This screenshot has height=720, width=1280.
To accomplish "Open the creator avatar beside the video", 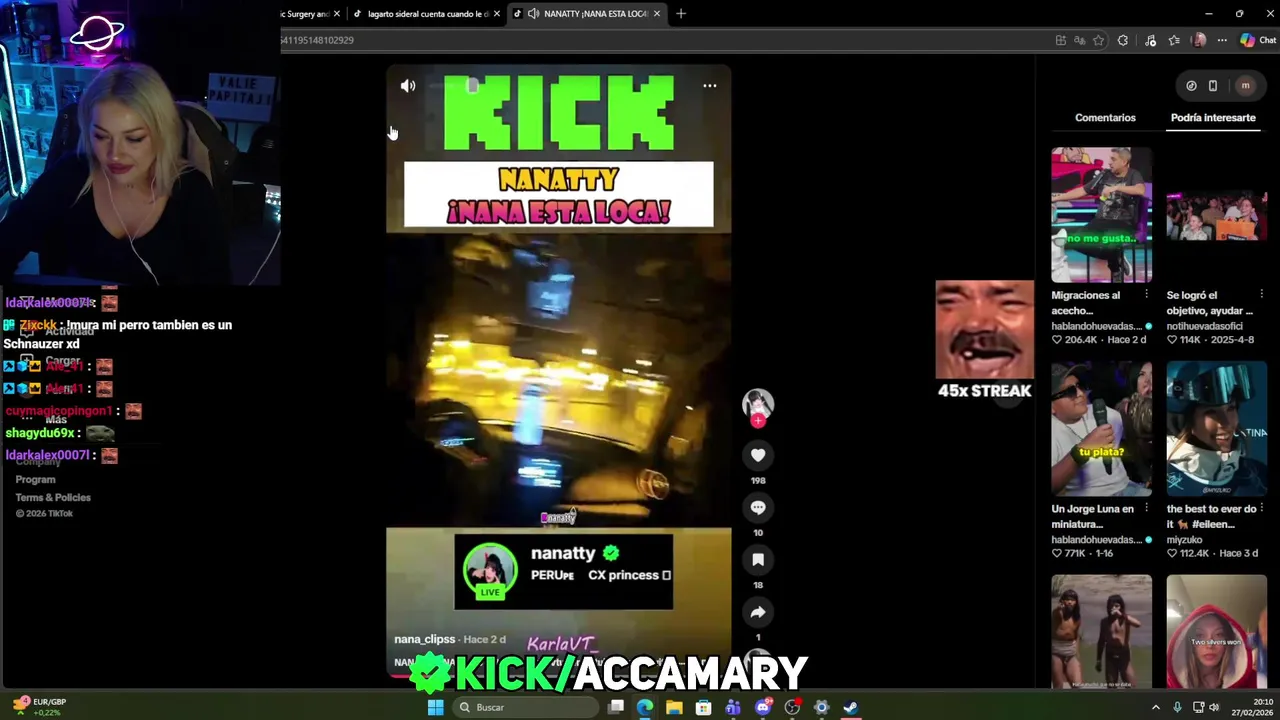I will pos(758,403).
